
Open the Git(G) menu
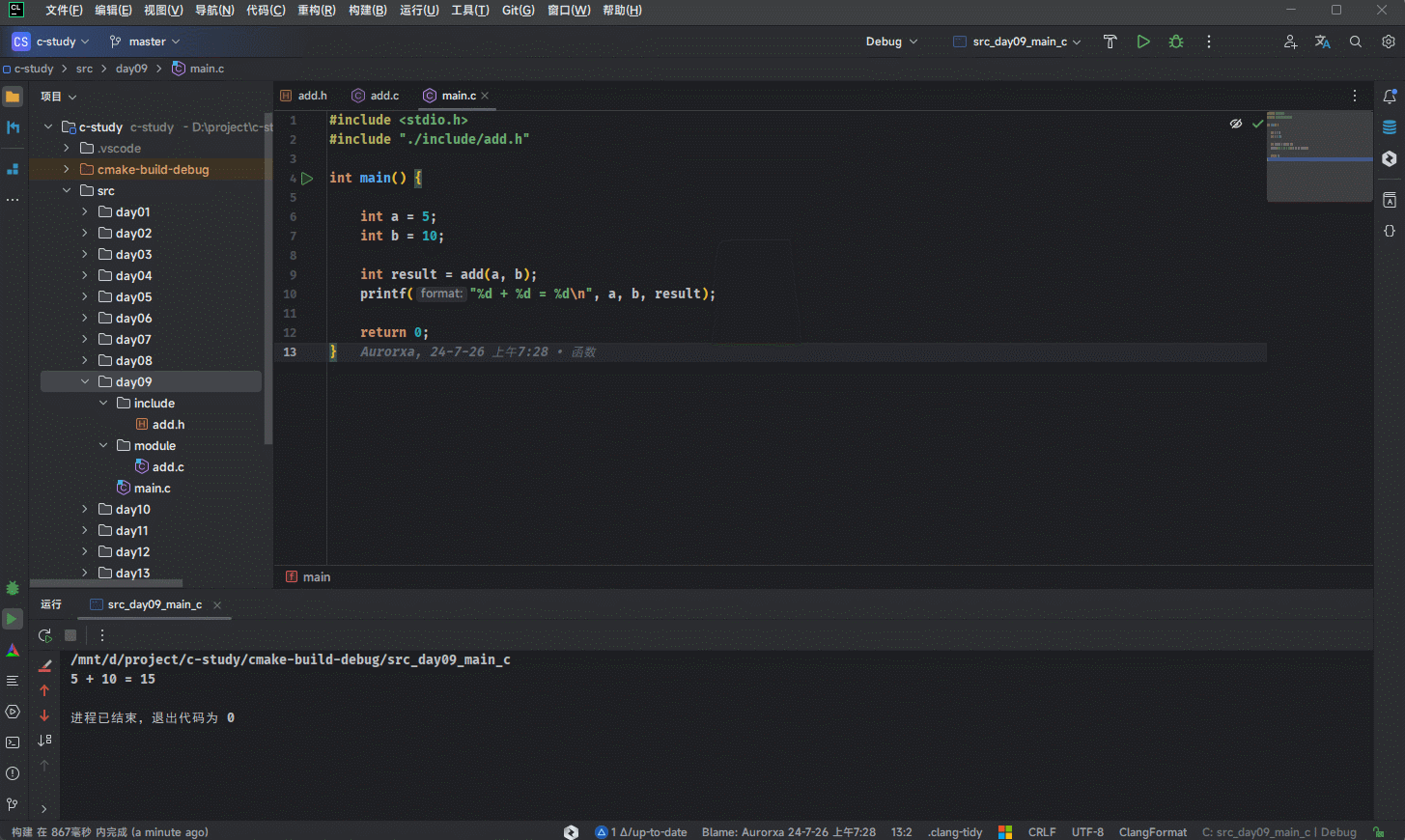(x=518, y=11)
